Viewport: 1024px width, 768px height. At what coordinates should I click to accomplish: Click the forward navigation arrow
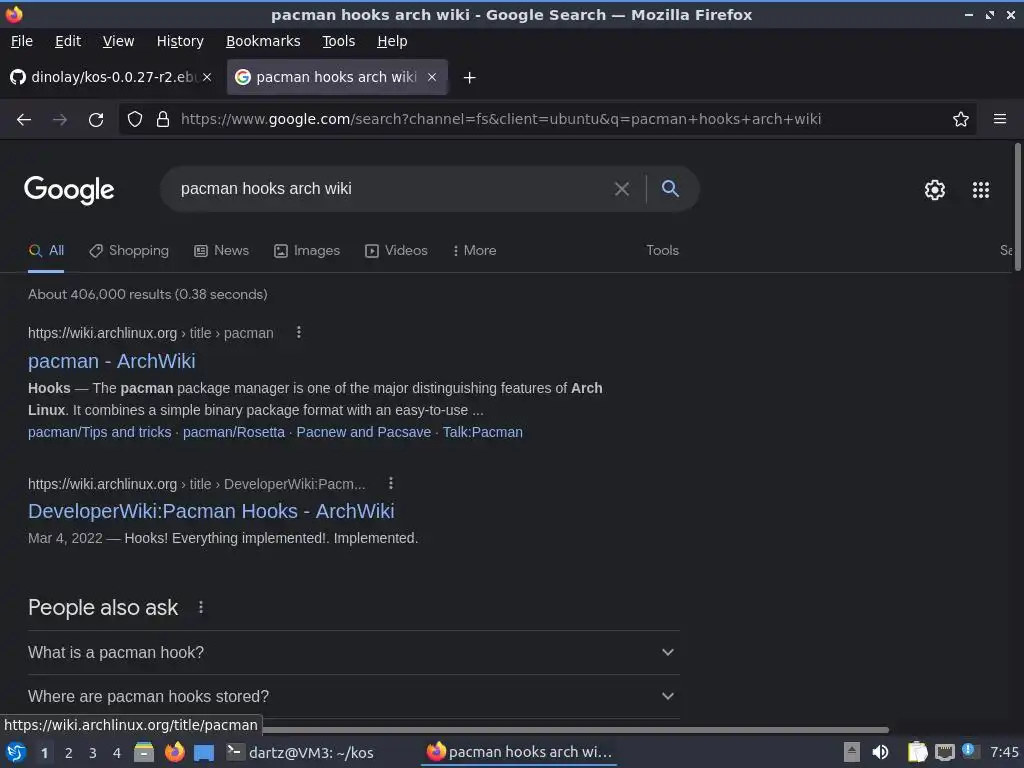click(x=59, y=120)
